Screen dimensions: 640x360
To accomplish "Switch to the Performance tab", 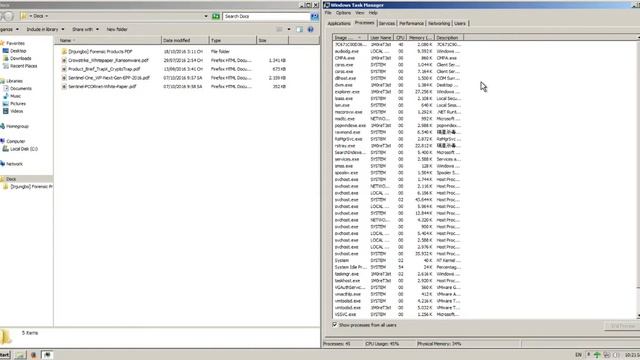I will point(411,24).
